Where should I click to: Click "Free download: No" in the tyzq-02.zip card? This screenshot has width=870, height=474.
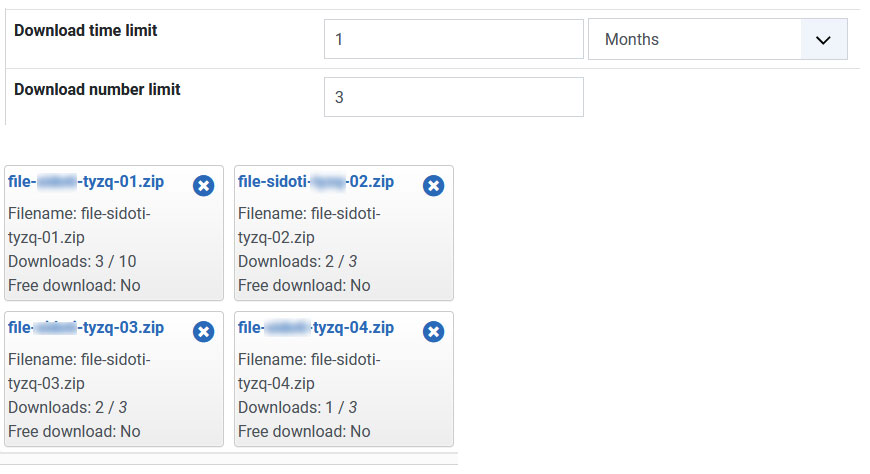pyautogui.click(x=304, y=286)
